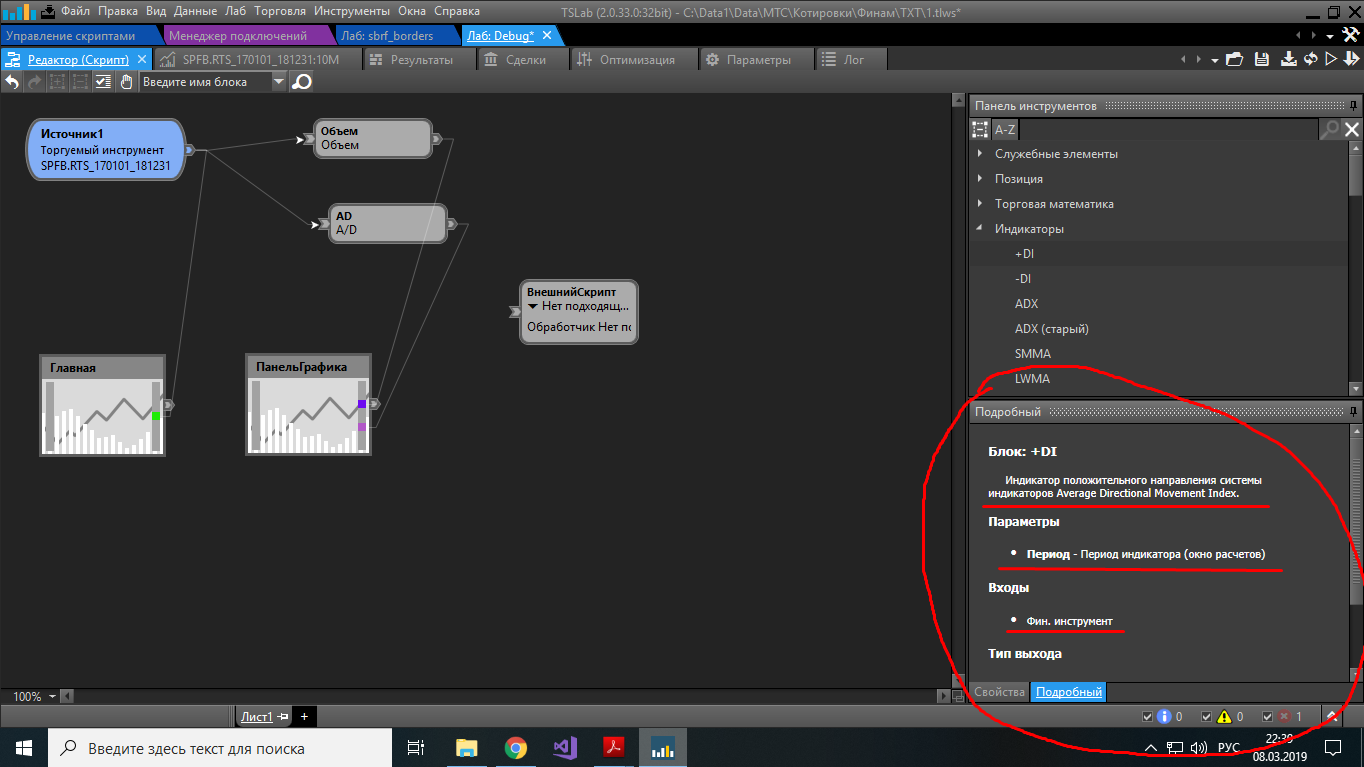1364x767 pixels.
Task: Click the violet color square on ПанельГрафика
Action: coord(362,427)
